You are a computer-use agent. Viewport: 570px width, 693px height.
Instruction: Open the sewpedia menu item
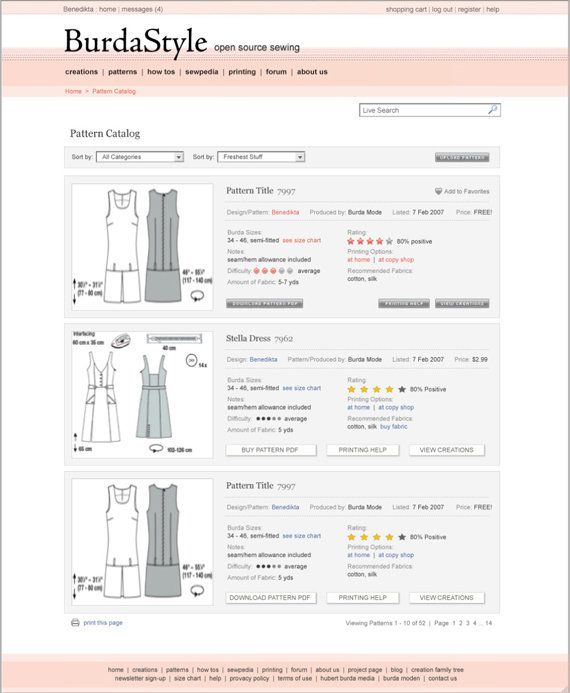[201, 72]
